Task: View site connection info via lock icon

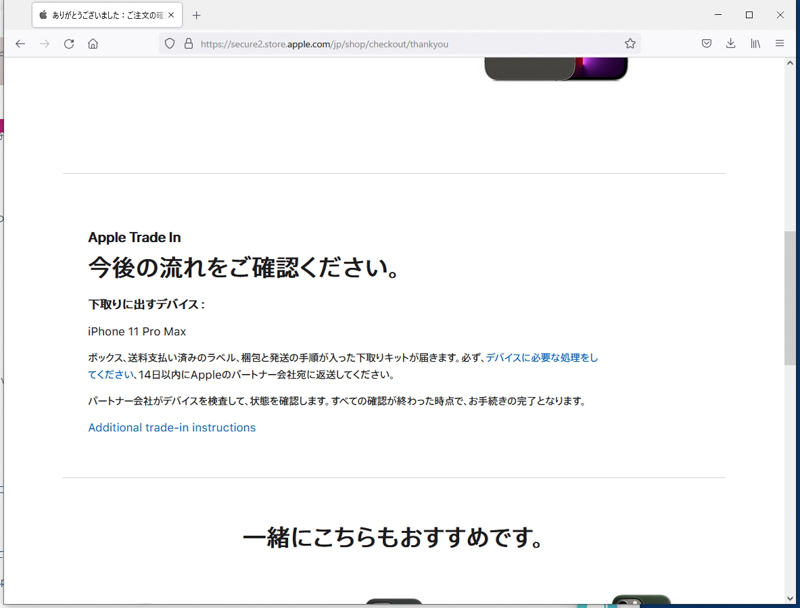Action: tap(187, 44)
